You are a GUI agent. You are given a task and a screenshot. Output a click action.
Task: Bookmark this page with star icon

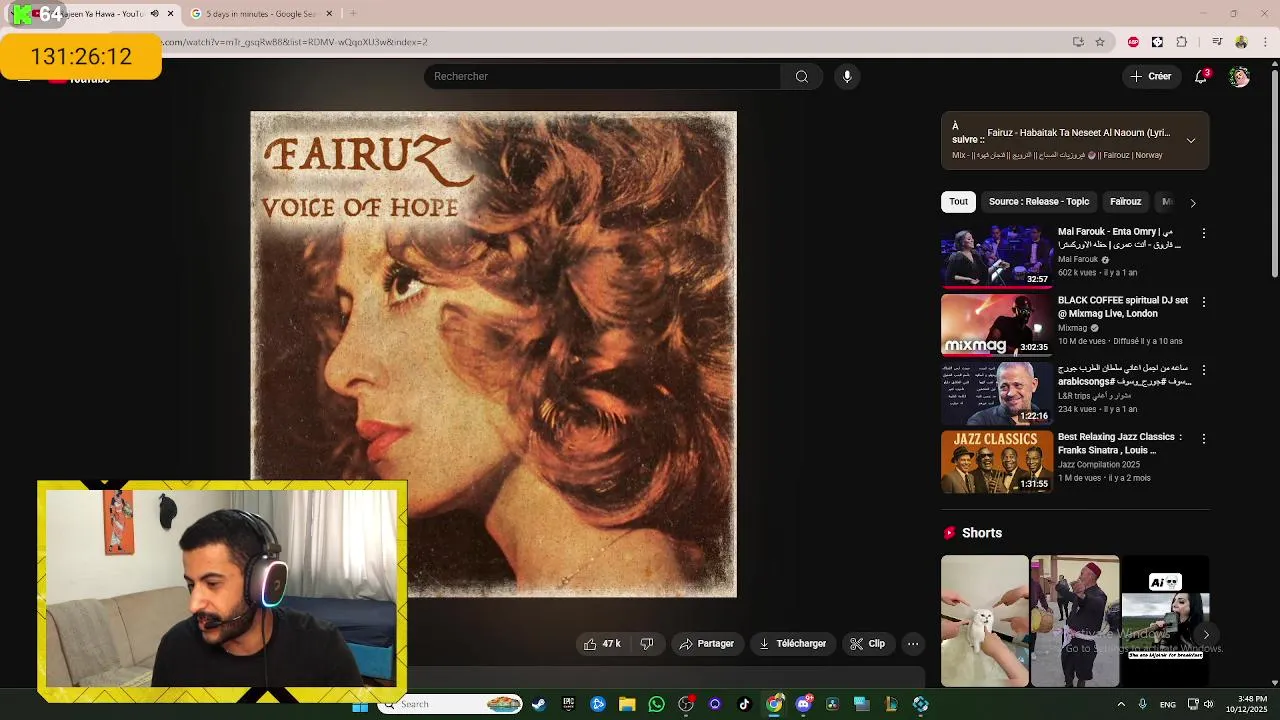click(x=1100, y=42)
